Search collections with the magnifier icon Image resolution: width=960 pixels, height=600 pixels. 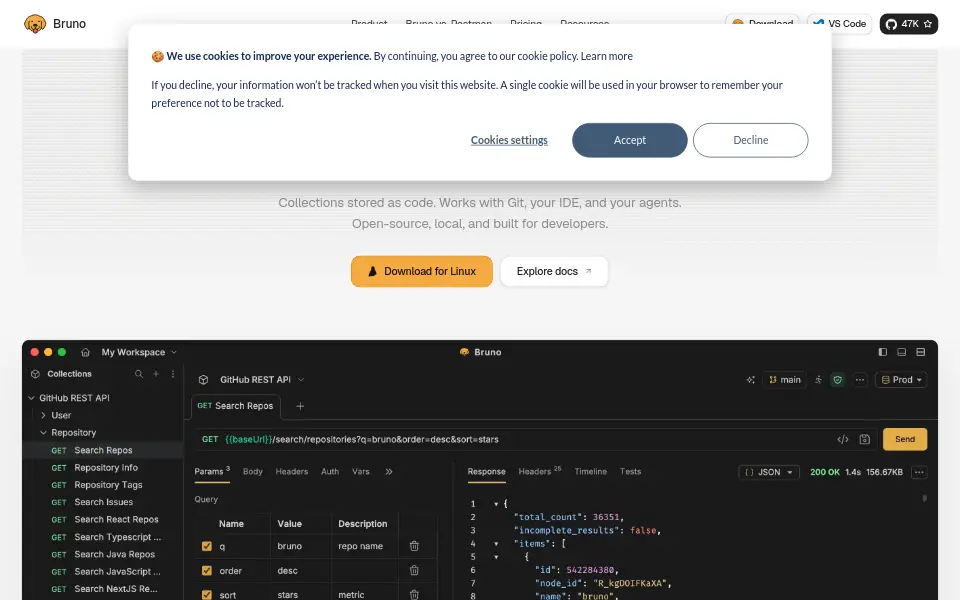point(139,374)
